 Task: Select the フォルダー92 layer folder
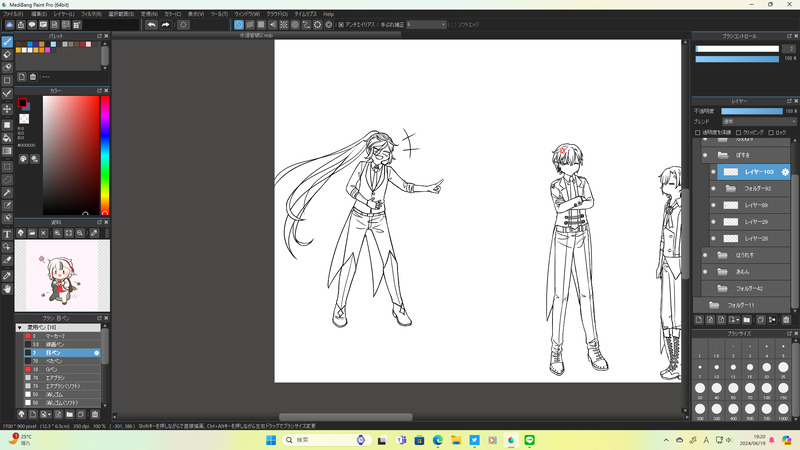(757, 188)
